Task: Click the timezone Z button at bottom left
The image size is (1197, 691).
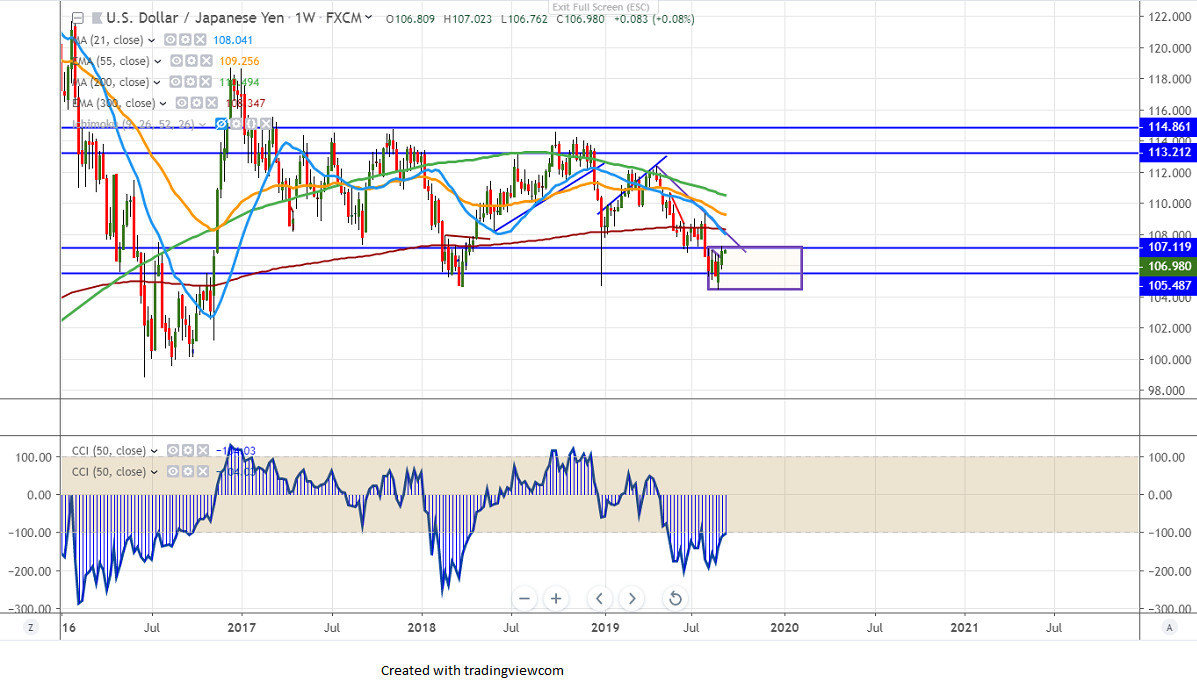Action: (x=31, y=627)
